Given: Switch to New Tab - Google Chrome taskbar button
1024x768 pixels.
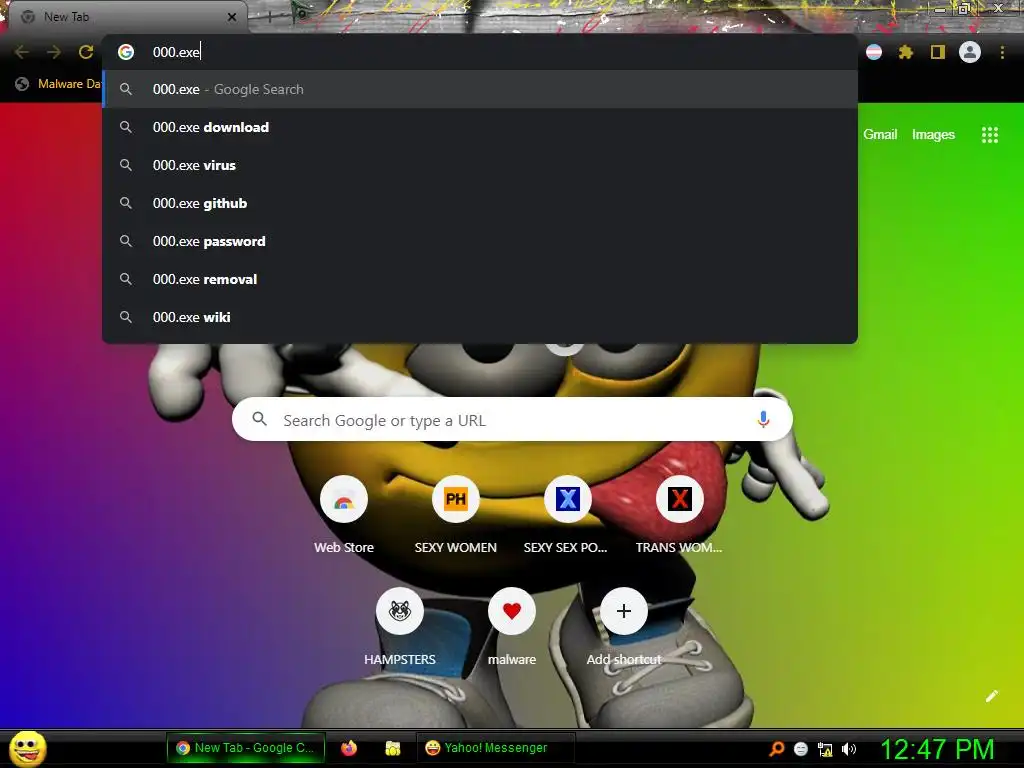Looking at the screenshot, I should (x=246, y=748).
